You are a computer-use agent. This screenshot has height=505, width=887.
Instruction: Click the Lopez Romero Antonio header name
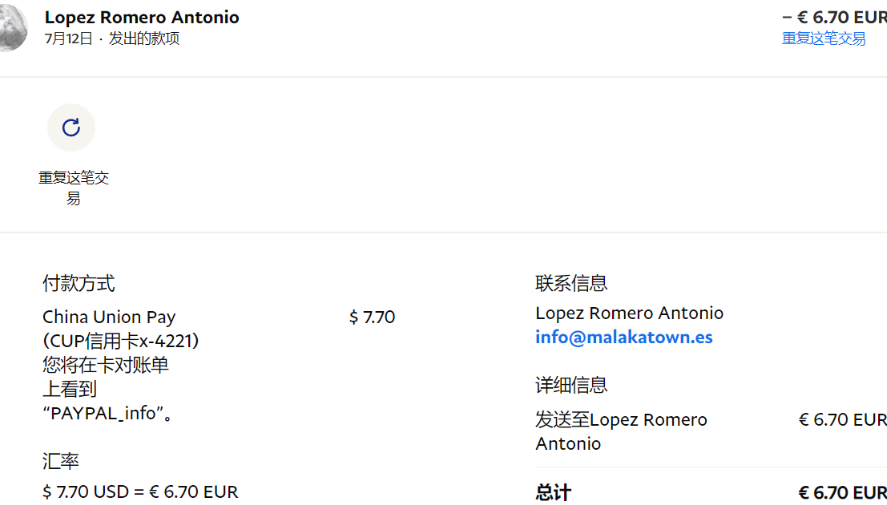pyautogui.click(x=142, y=17)
